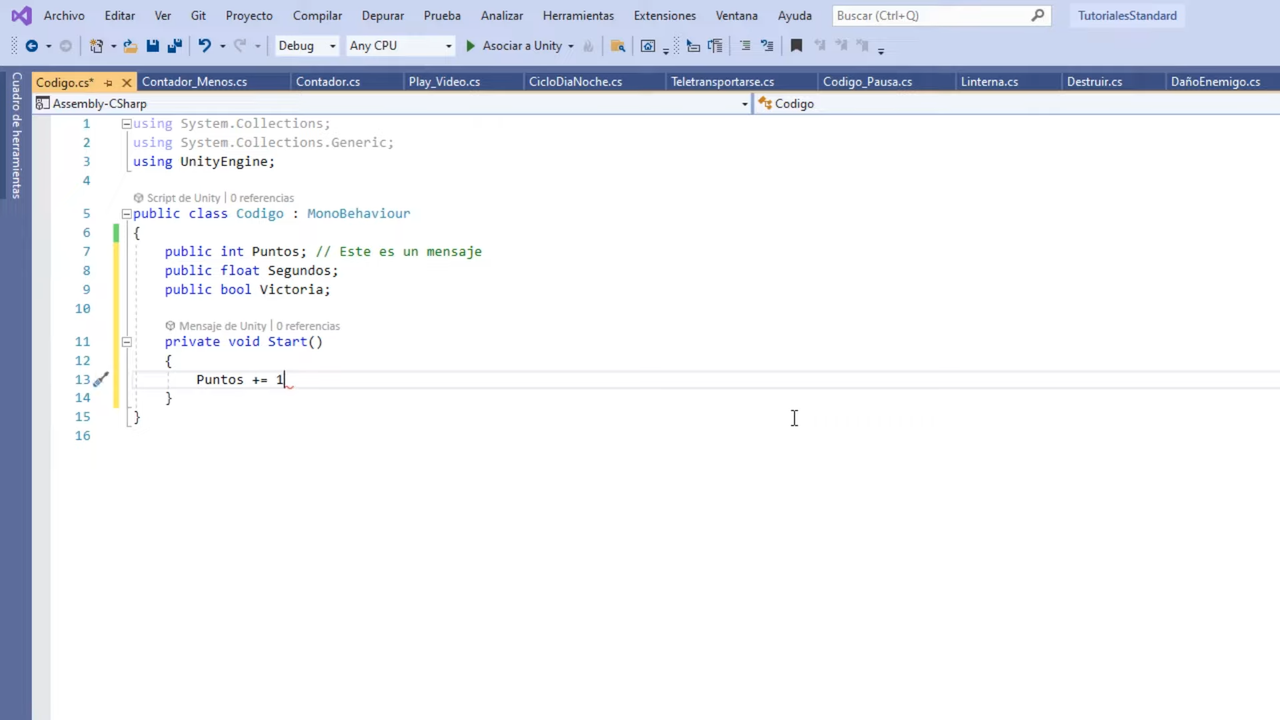The image size is (1280, 720).
Task: Click the search magnifier icon
Action: coord(1038,15)
